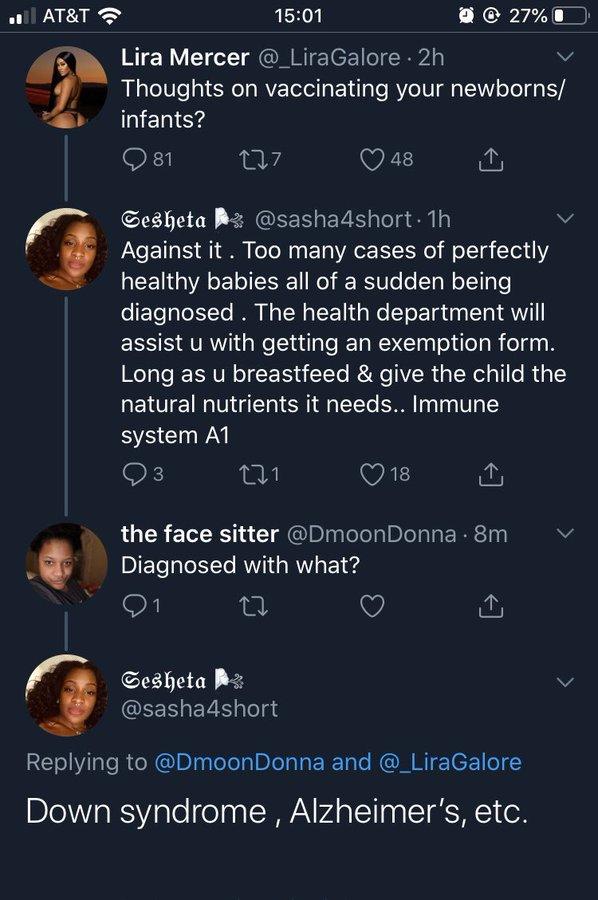The height and width of the screenshot is (900, 598).
Task: Tap the retweet icon on the face sitter's tweet
Action: tap(255, 606)
